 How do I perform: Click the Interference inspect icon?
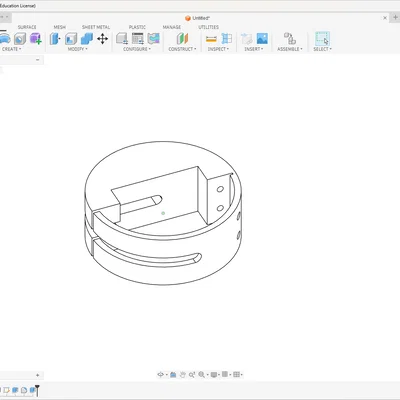tap(227, 39)
